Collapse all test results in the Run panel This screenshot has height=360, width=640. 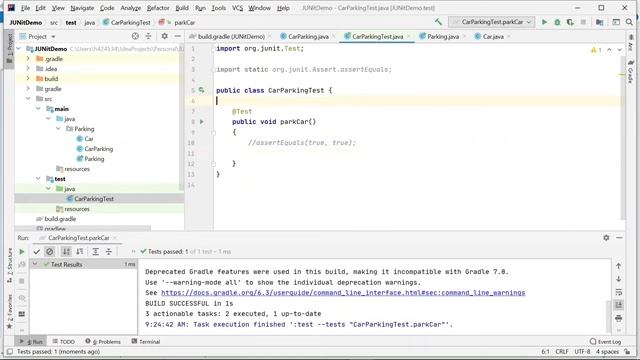109,252
